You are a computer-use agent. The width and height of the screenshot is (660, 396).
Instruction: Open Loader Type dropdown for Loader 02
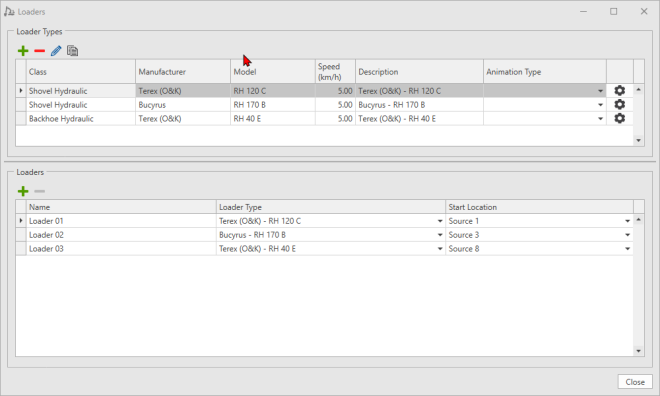[440, 235]
